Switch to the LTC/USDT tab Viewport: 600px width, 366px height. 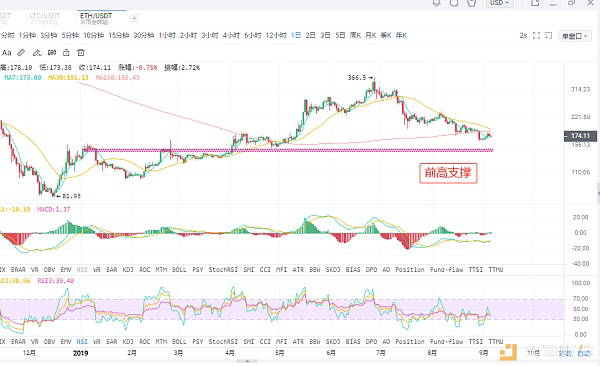[x=45, y=18]
